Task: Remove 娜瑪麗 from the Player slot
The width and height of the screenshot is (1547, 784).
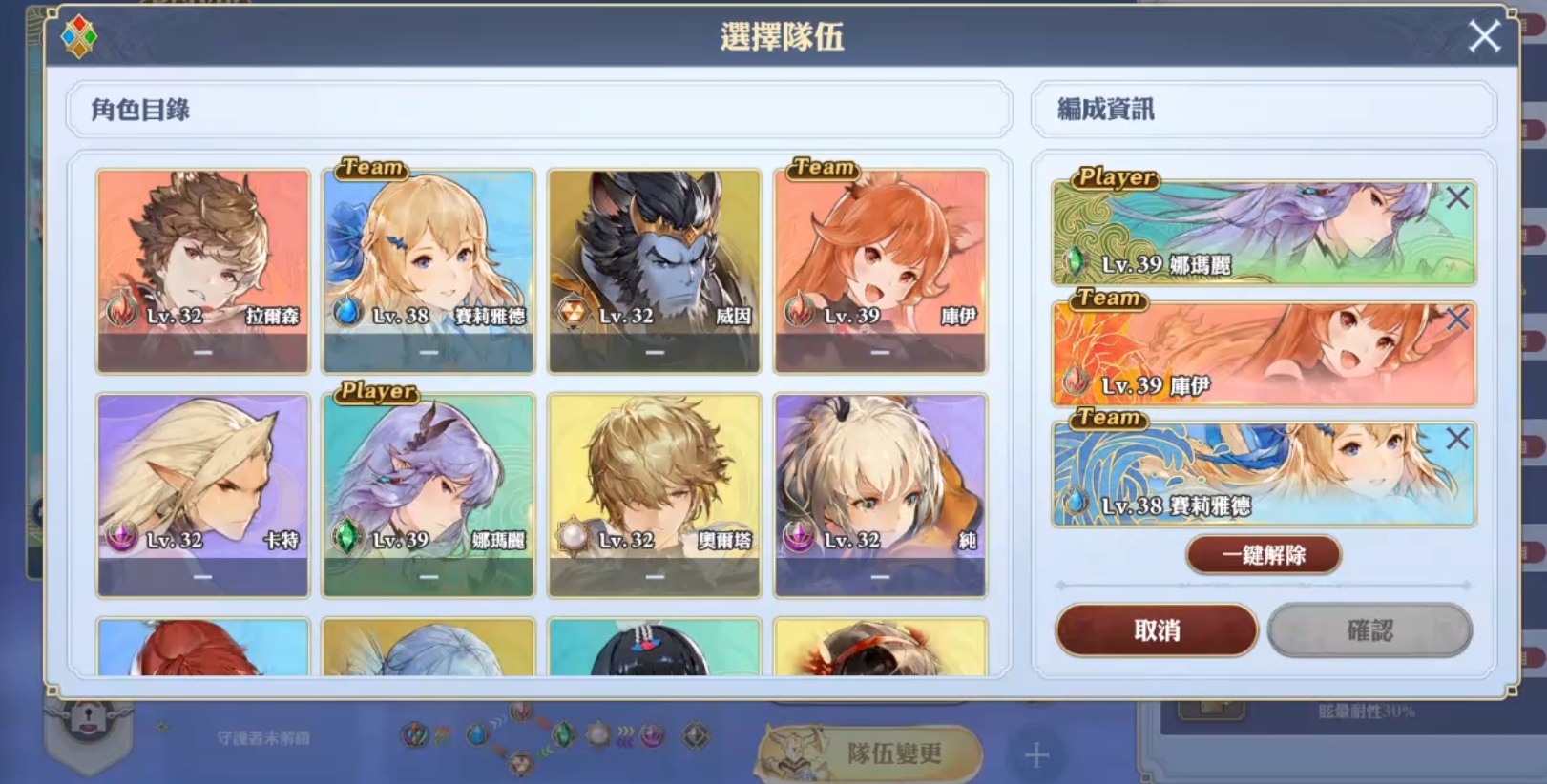Action: coord(1456,198)
